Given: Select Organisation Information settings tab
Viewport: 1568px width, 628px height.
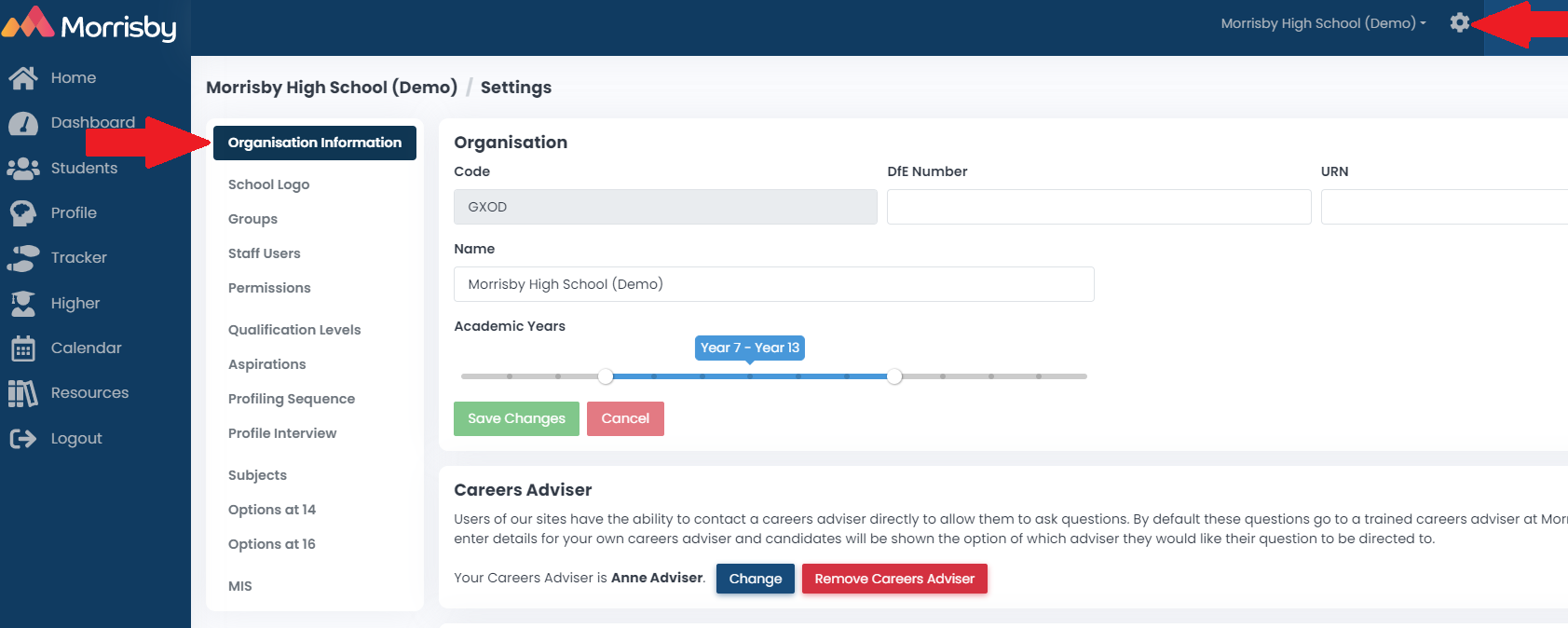Looking at the screenshot, I should 315,143.
